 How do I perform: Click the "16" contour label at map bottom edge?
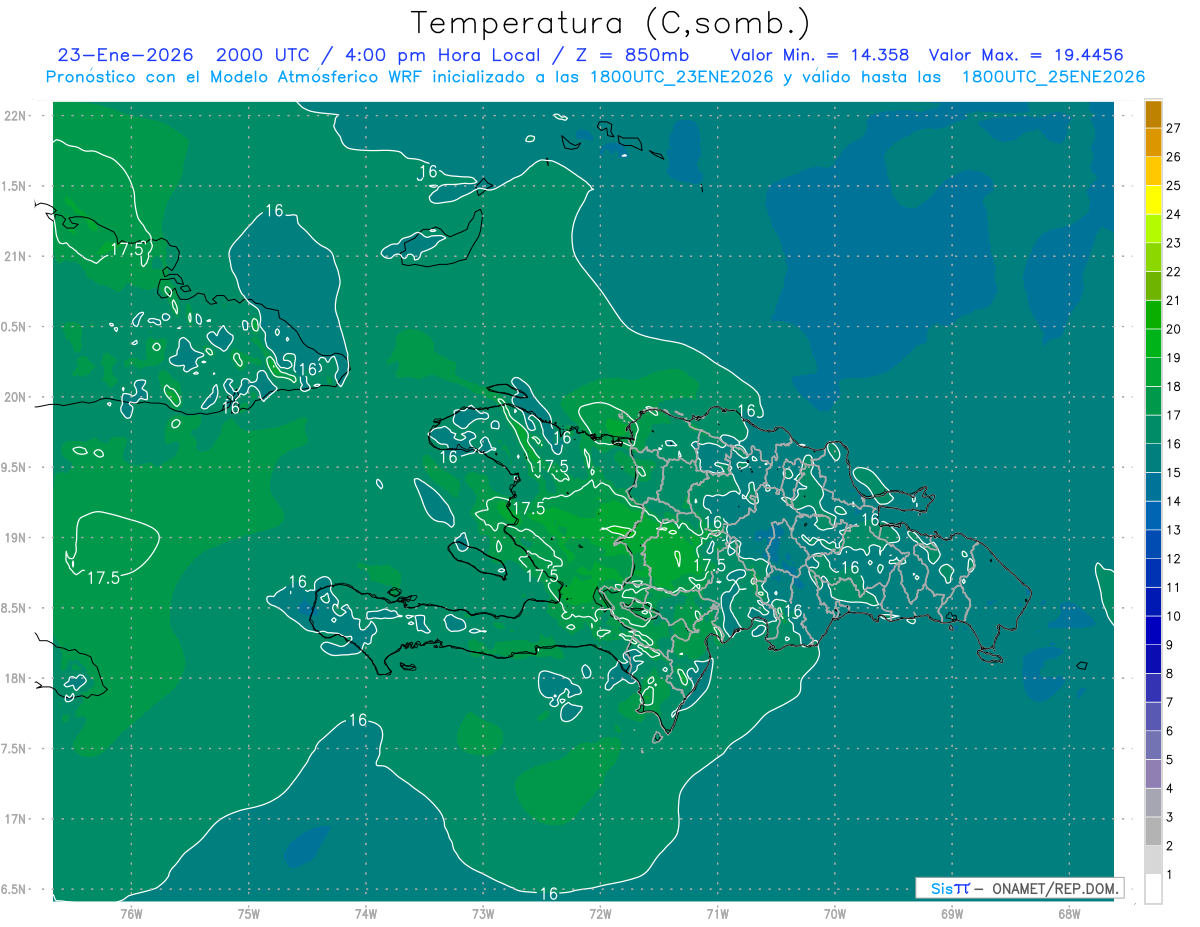(548, 893)
